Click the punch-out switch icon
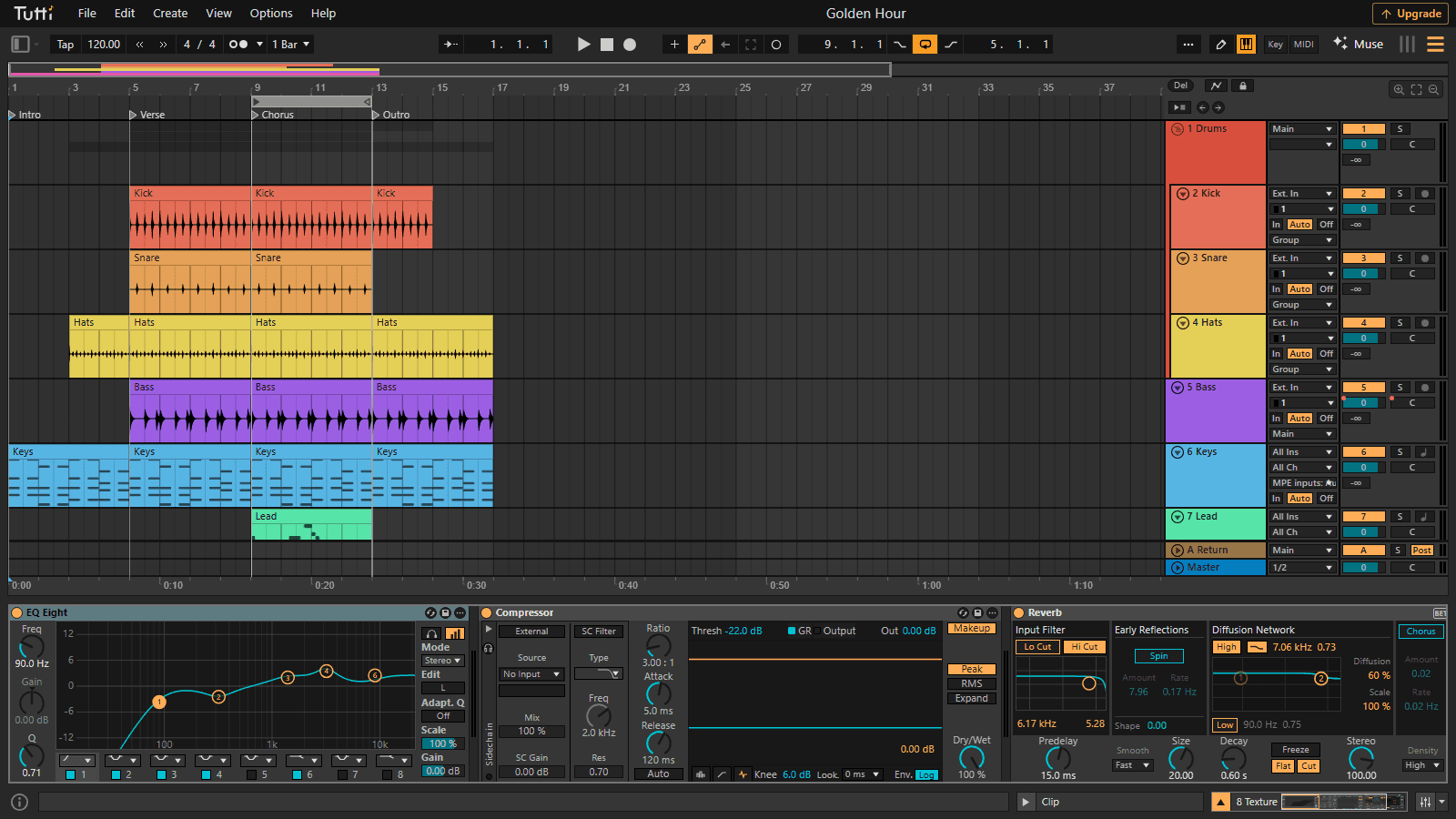The image size is (1456, 819). [951, 44]
